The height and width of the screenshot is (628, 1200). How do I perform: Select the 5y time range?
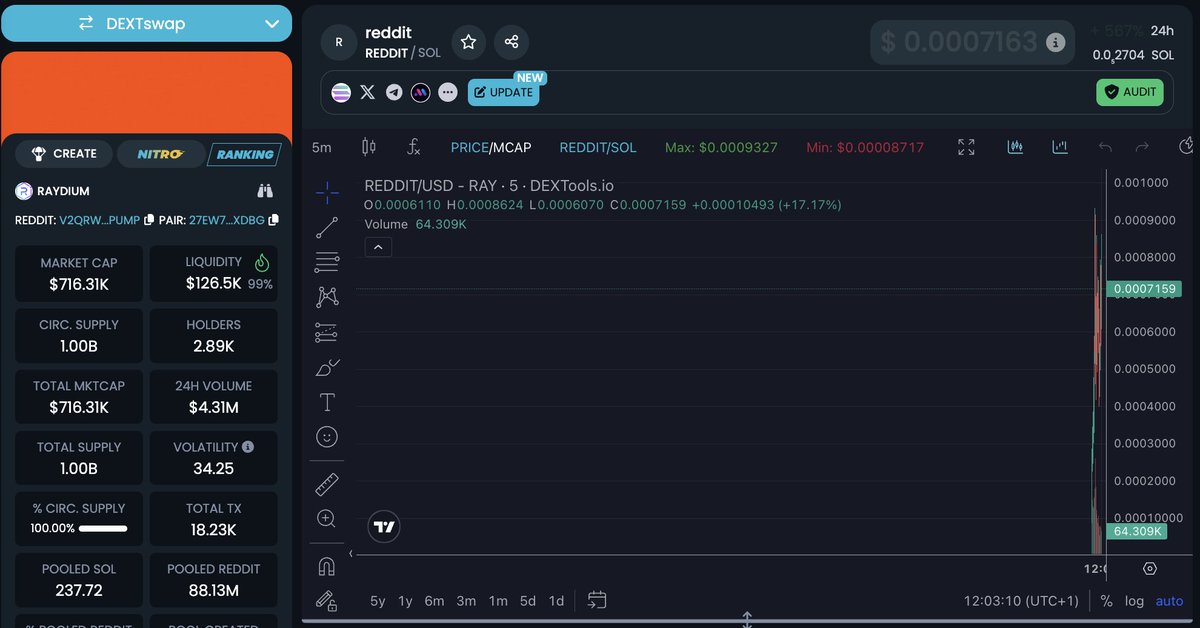(x=377, y=601)
